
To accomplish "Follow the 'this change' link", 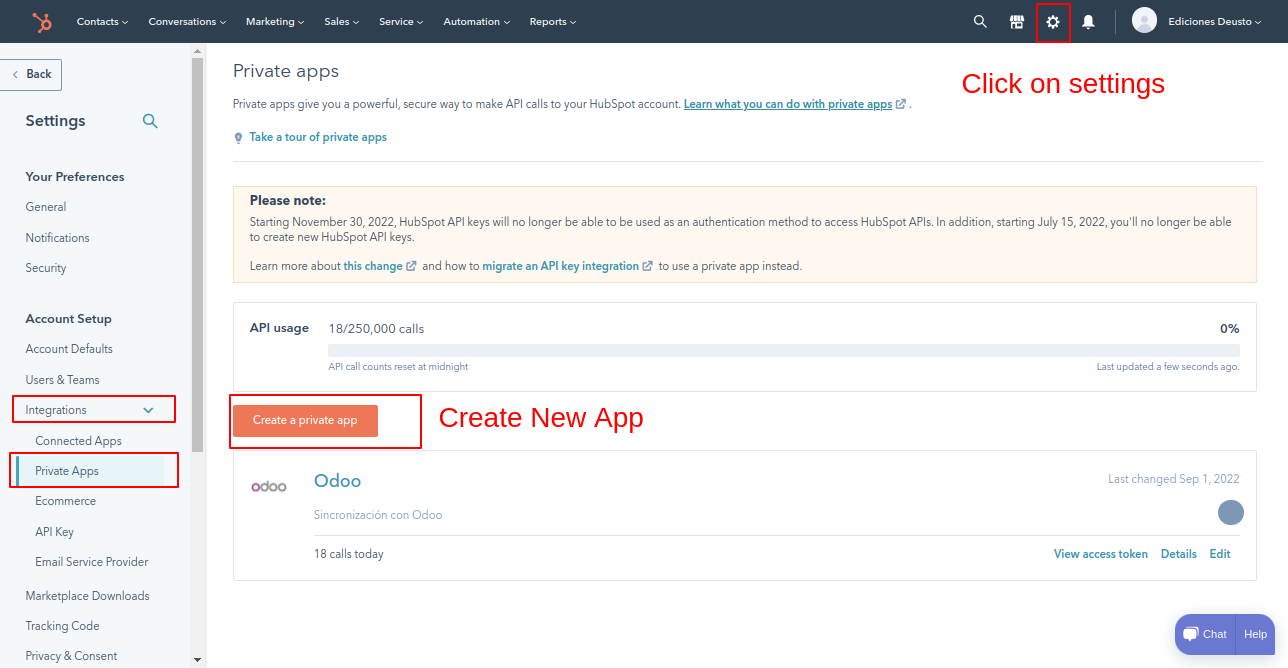I will pos(373,266).
